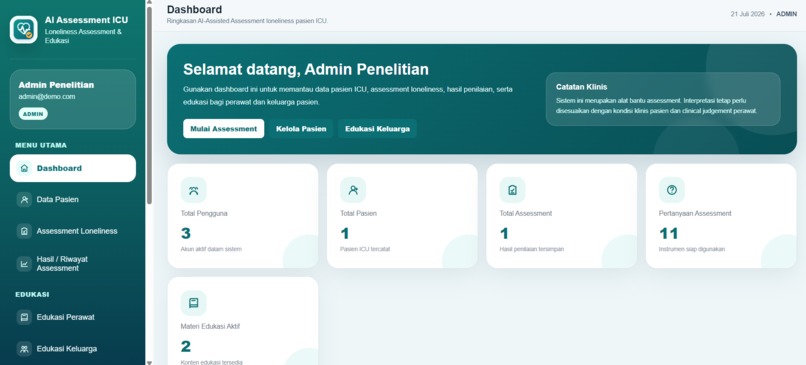Open Hasil / Riwayat Assessment menu
806x365 pixels.
pyautogui.click(x=73, y=264)
